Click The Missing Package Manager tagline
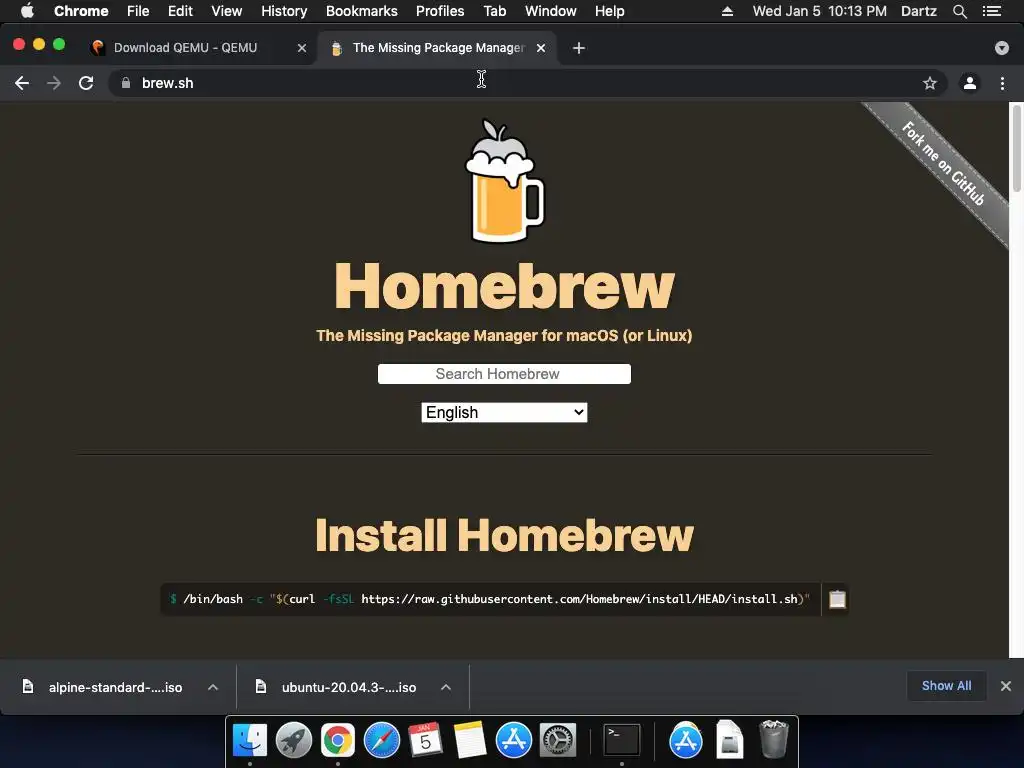The image size is (1024, 768). click(x=504, y=336)
